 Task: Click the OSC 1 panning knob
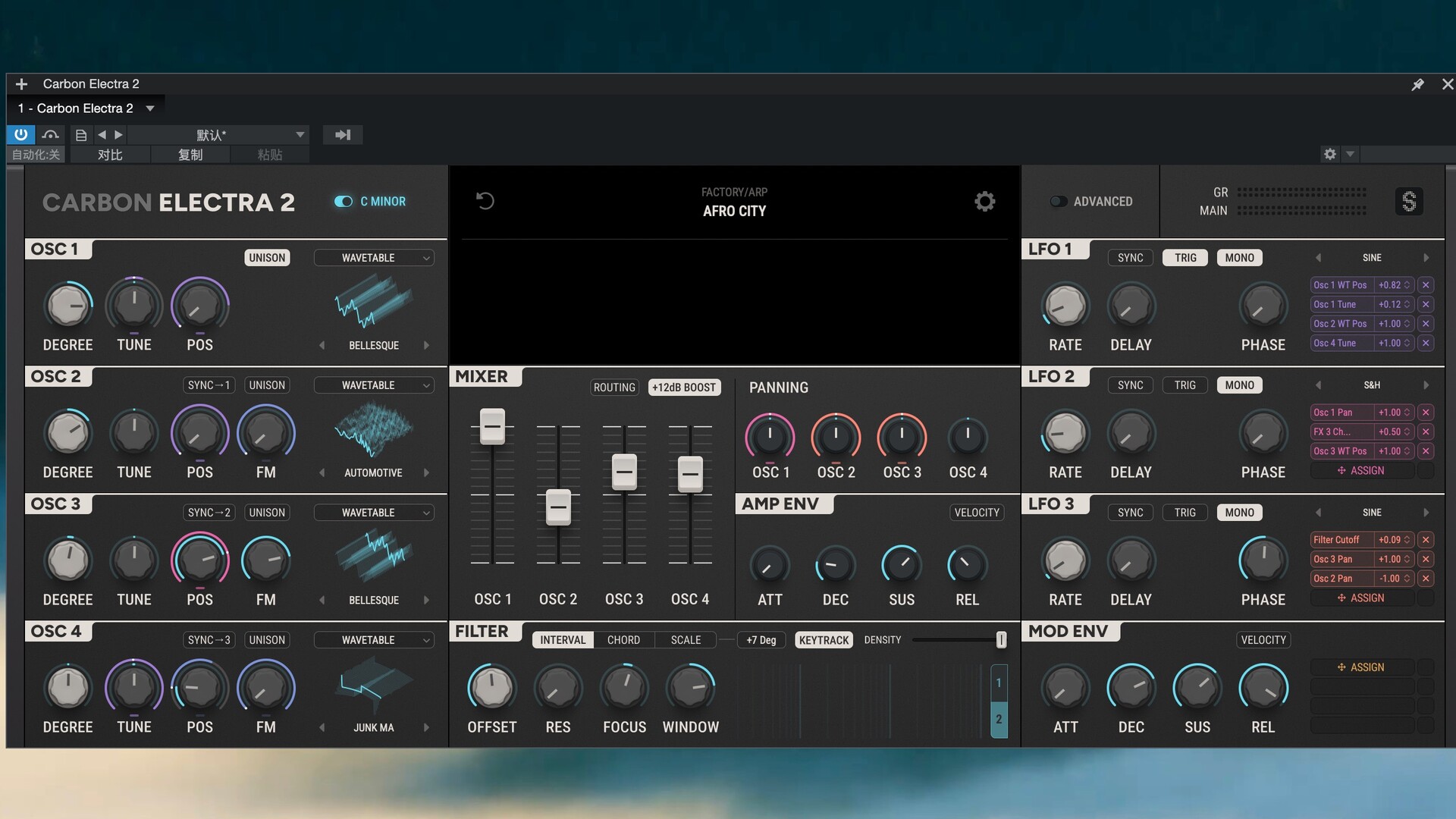770,437
